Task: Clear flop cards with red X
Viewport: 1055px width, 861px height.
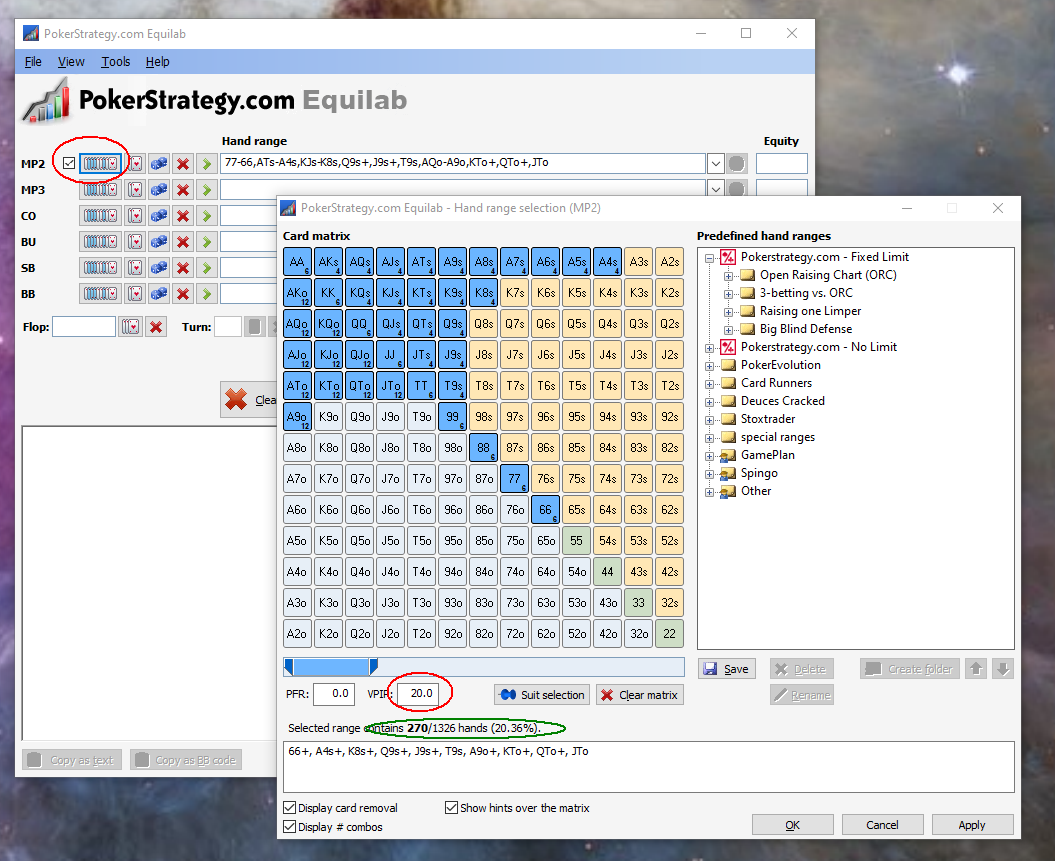Action: 156,327
